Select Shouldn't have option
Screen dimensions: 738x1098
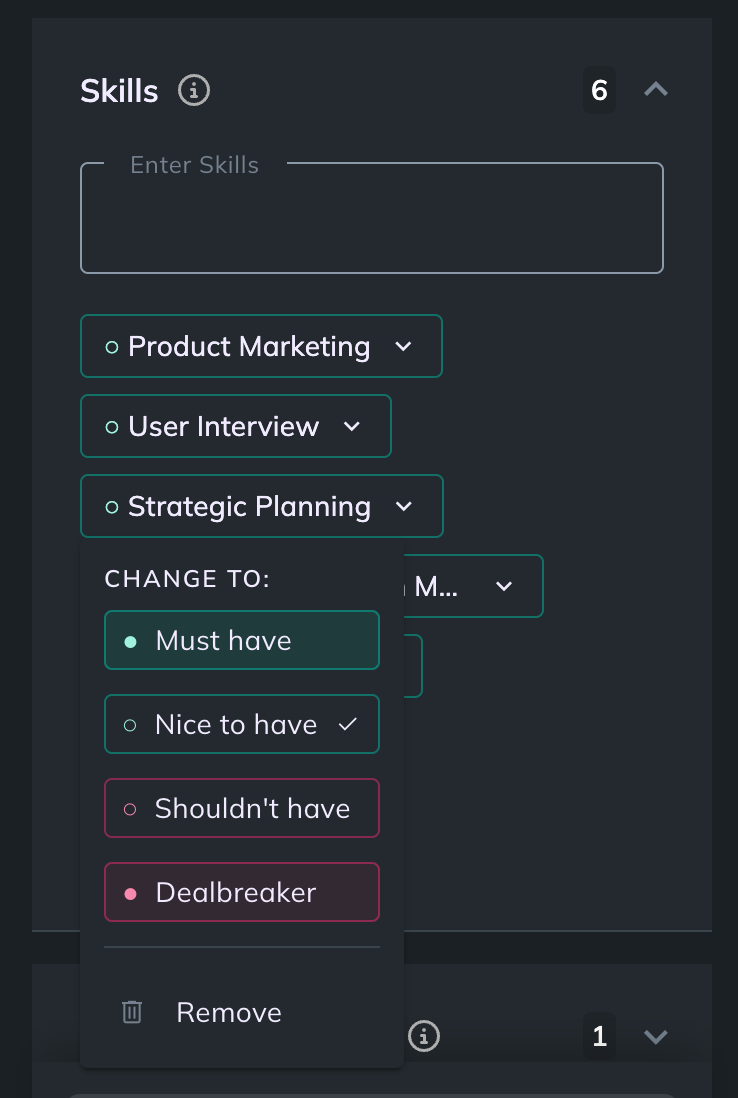[x=242, y=809]
